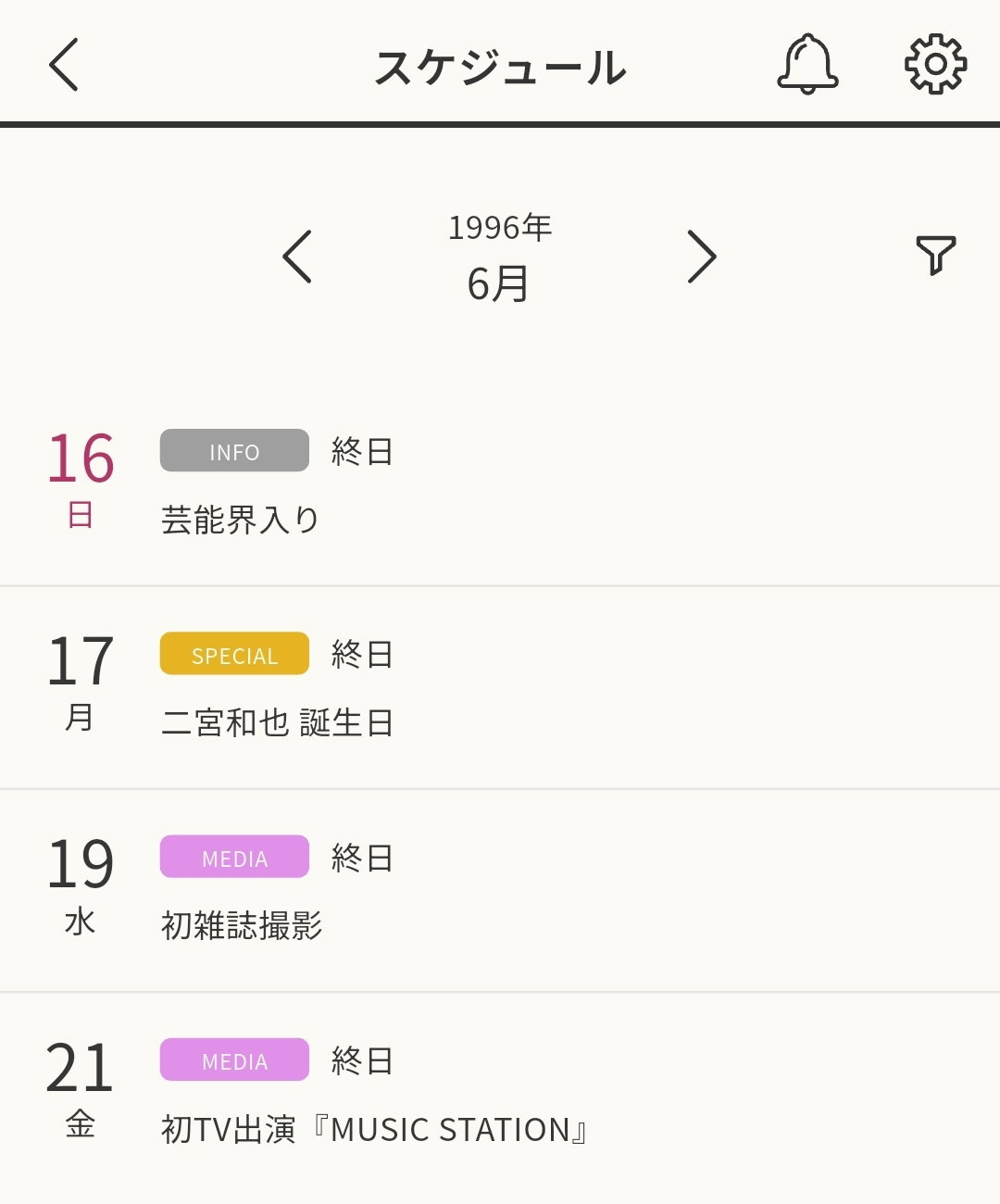The image size is (1000, 1204).
Task: Open notifications bell icon
Action: 807,64
